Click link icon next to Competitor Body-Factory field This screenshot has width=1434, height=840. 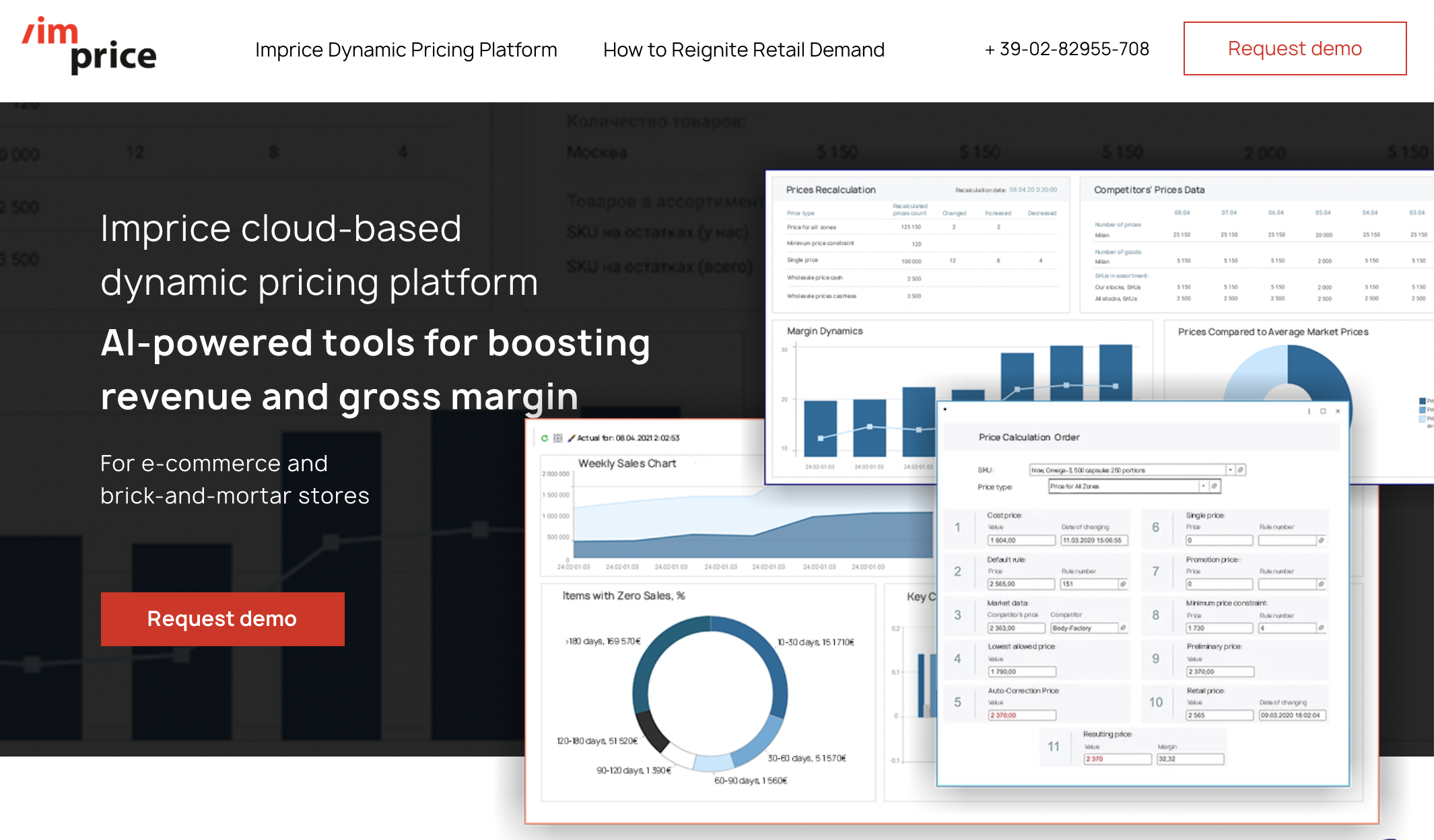tap(1123, 627)
